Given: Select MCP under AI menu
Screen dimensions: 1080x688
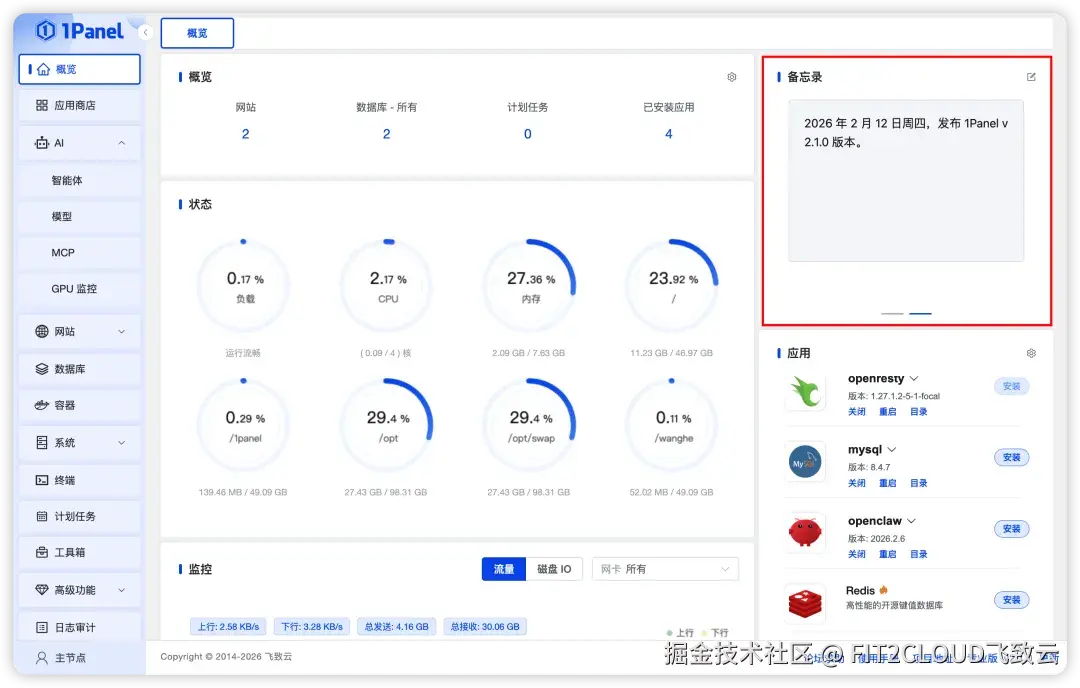Looking at the screenshot, I should pyautogui.click(x=79, y=253).
